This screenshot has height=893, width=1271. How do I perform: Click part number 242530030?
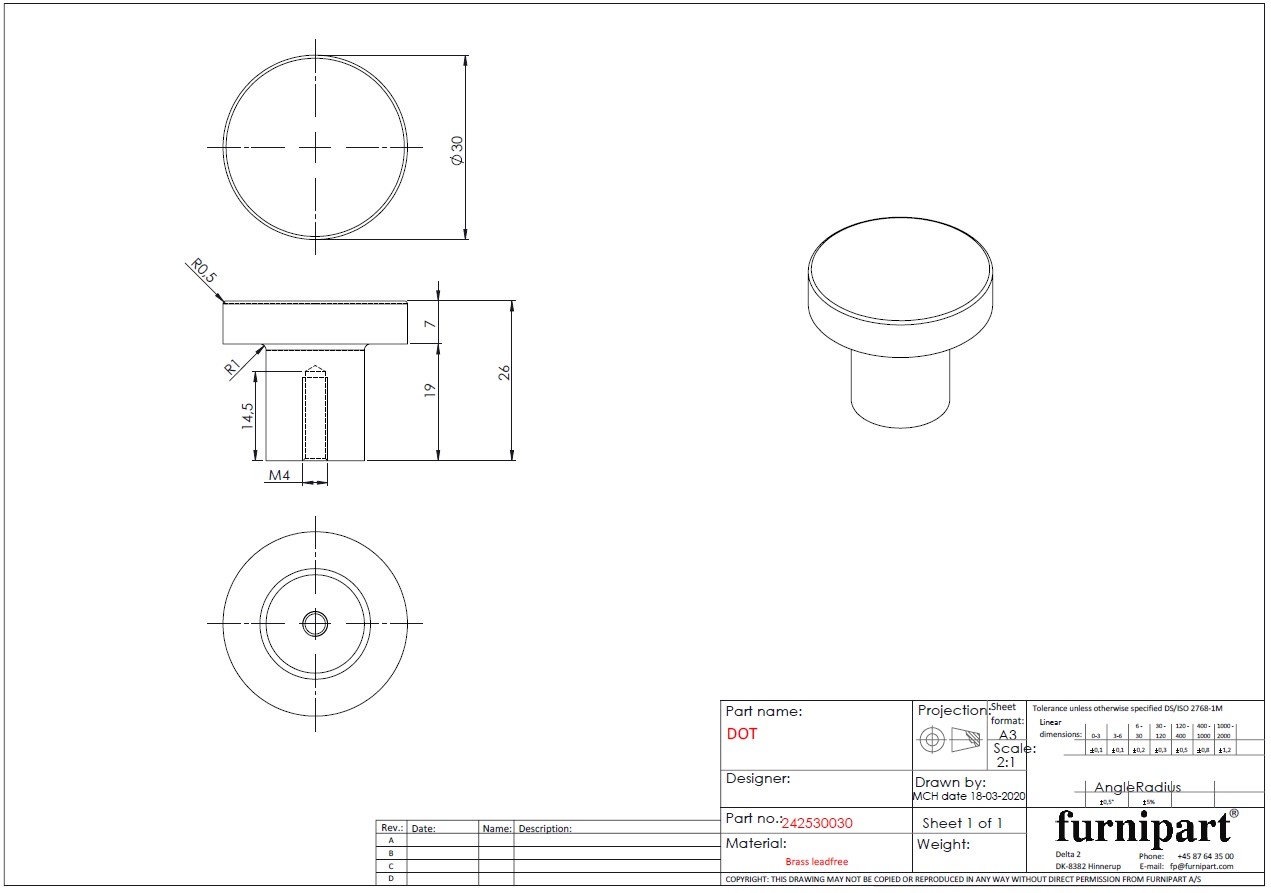pyautogui.click(x=816, y=823)
